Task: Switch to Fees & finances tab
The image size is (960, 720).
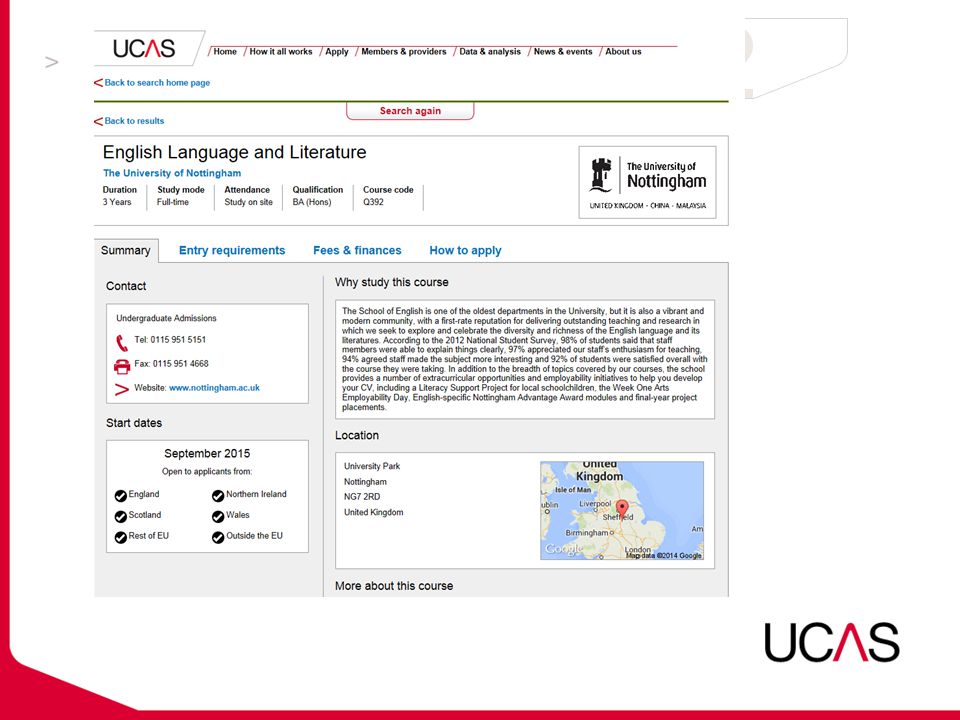Action: point(357,250)
